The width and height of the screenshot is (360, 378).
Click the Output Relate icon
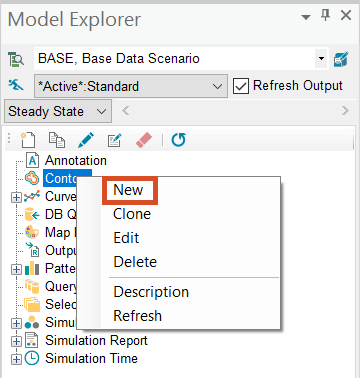[32, 250]
